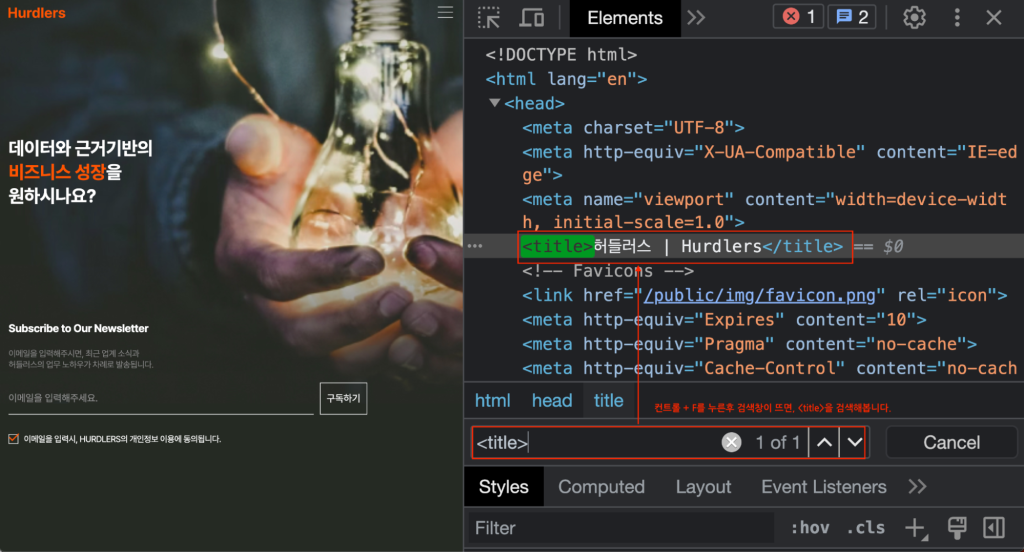Toggle the .cls classes button
Image resolution: width=1024 pixels, height=552 pixels.
click(865, 528)
